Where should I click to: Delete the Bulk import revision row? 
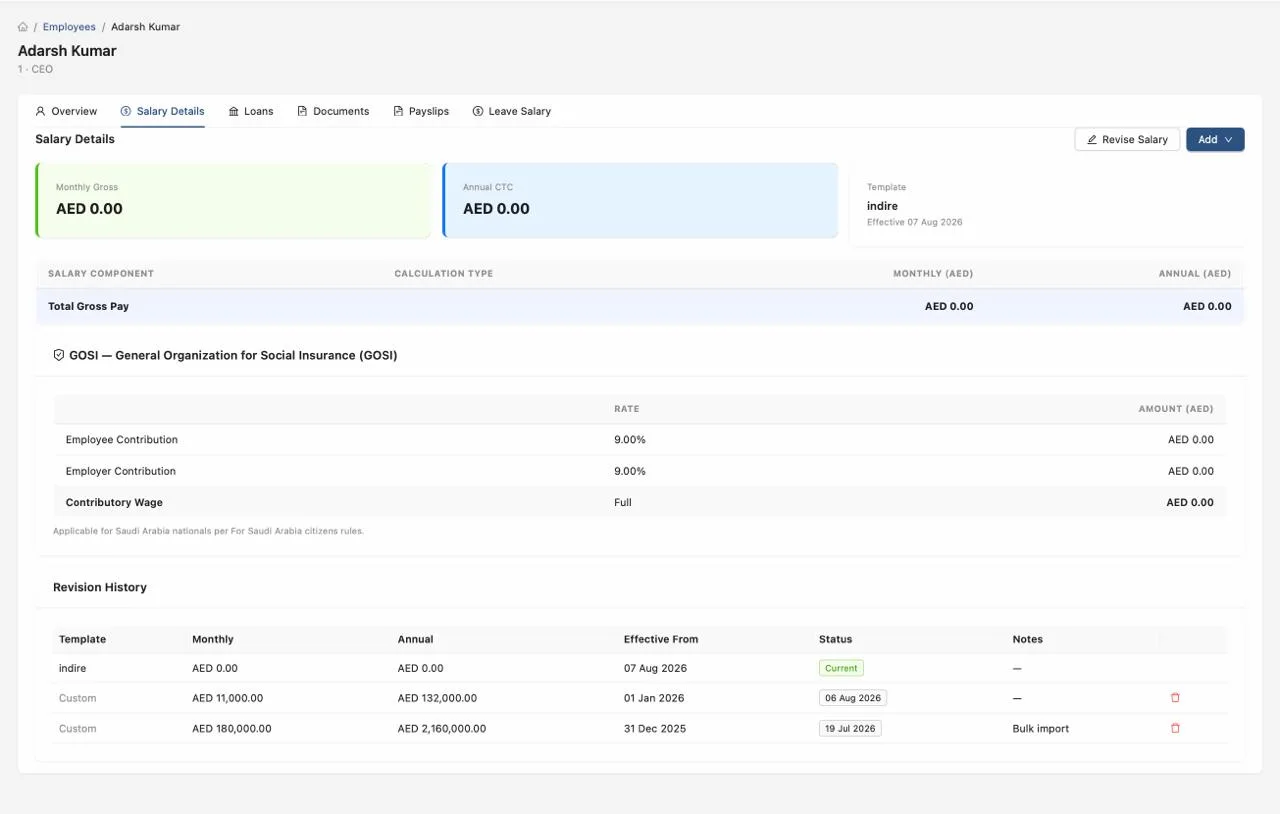point(1175,729)
